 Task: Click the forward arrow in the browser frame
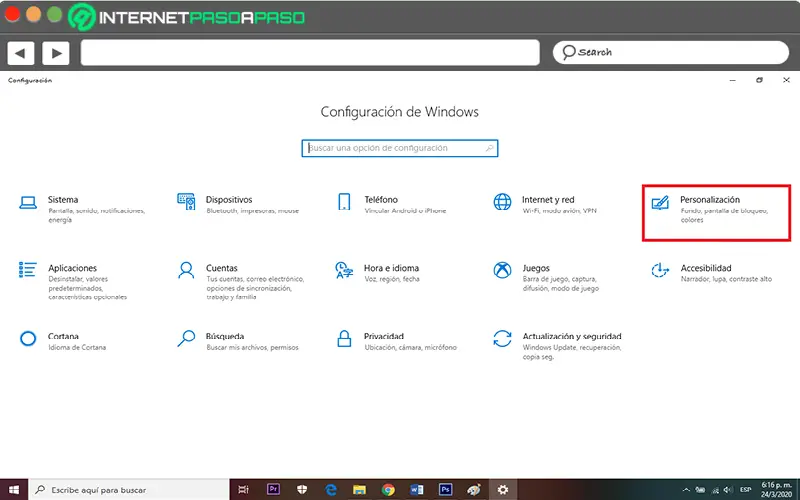click(x=56, y=53)
